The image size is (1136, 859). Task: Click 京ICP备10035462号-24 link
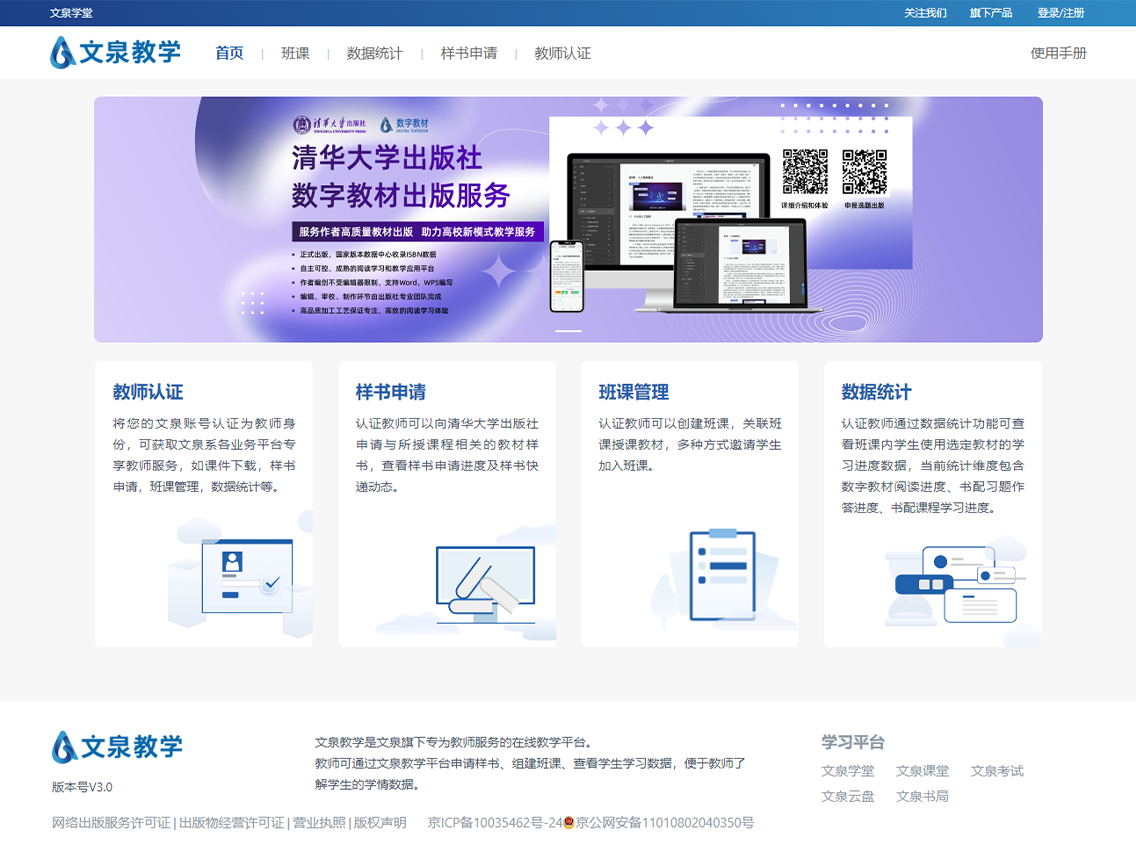(495, 823)
